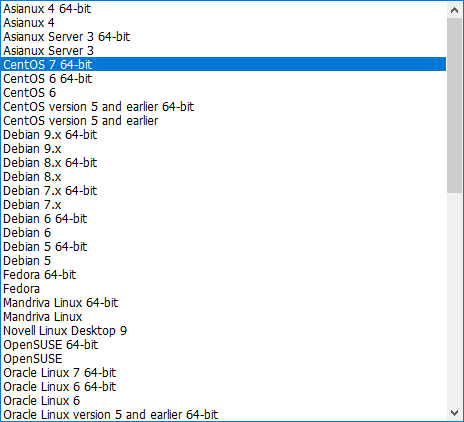Image resolution: width=464 pixels, height=422 pixels.
Task: Select Asianux Server 3 64-bit
Action: (x=223, y=37)
